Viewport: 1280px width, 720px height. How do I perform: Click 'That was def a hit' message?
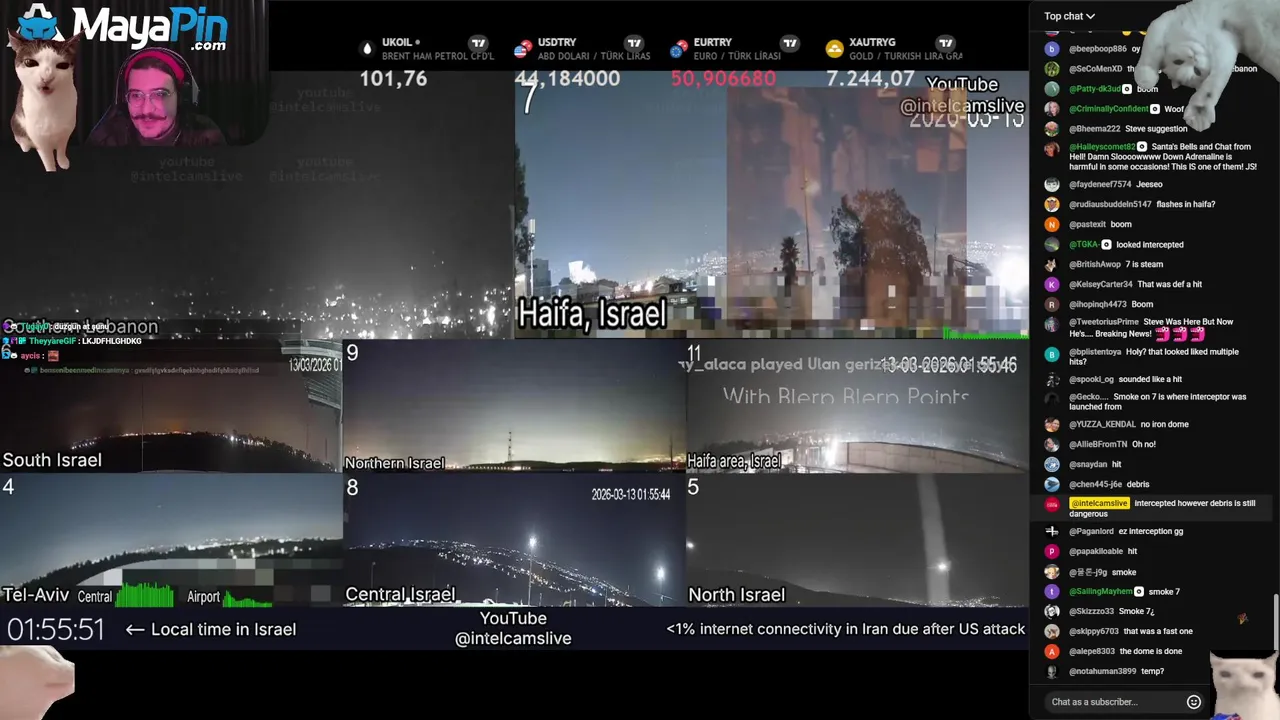click(1170, 284)
